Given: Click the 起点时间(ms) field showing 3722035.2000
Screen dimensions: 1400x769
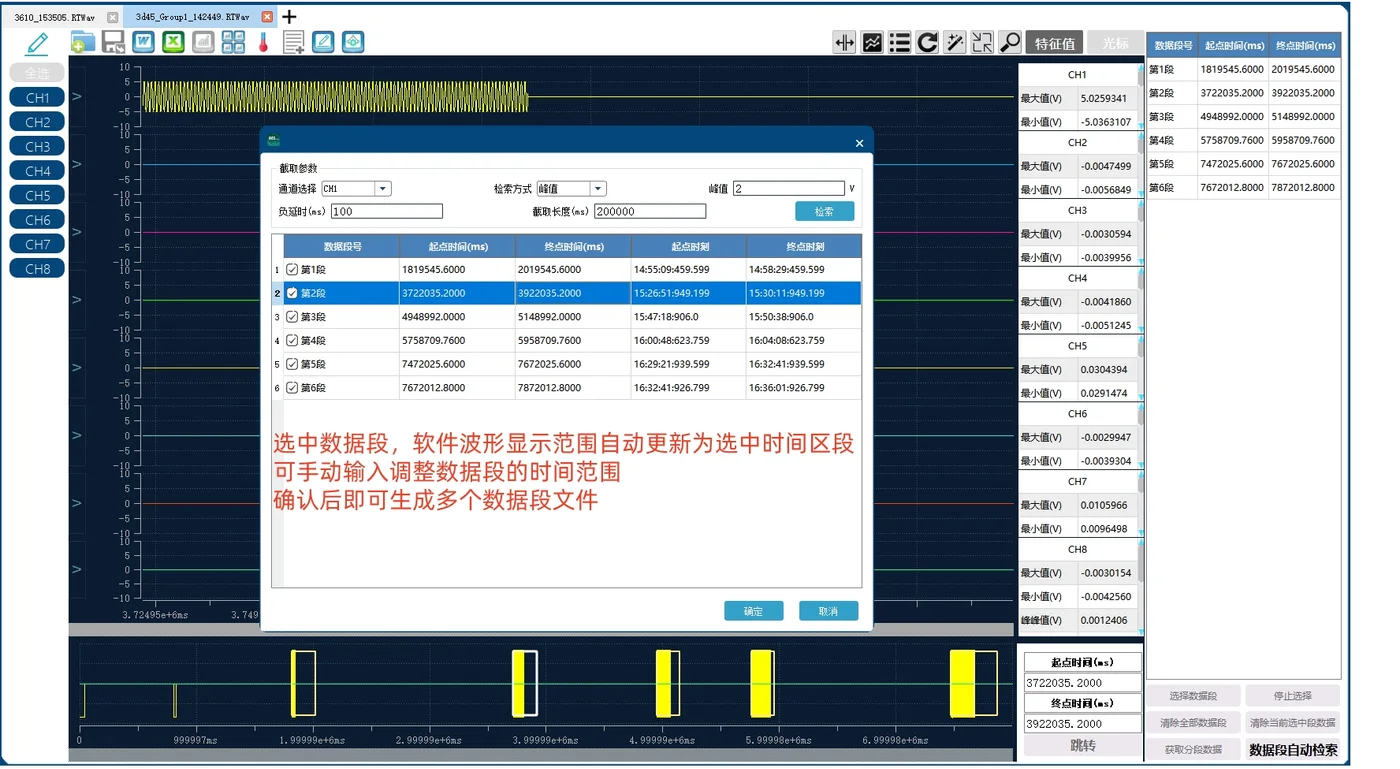Looking at the screenshot, I should click(1083, 682).
